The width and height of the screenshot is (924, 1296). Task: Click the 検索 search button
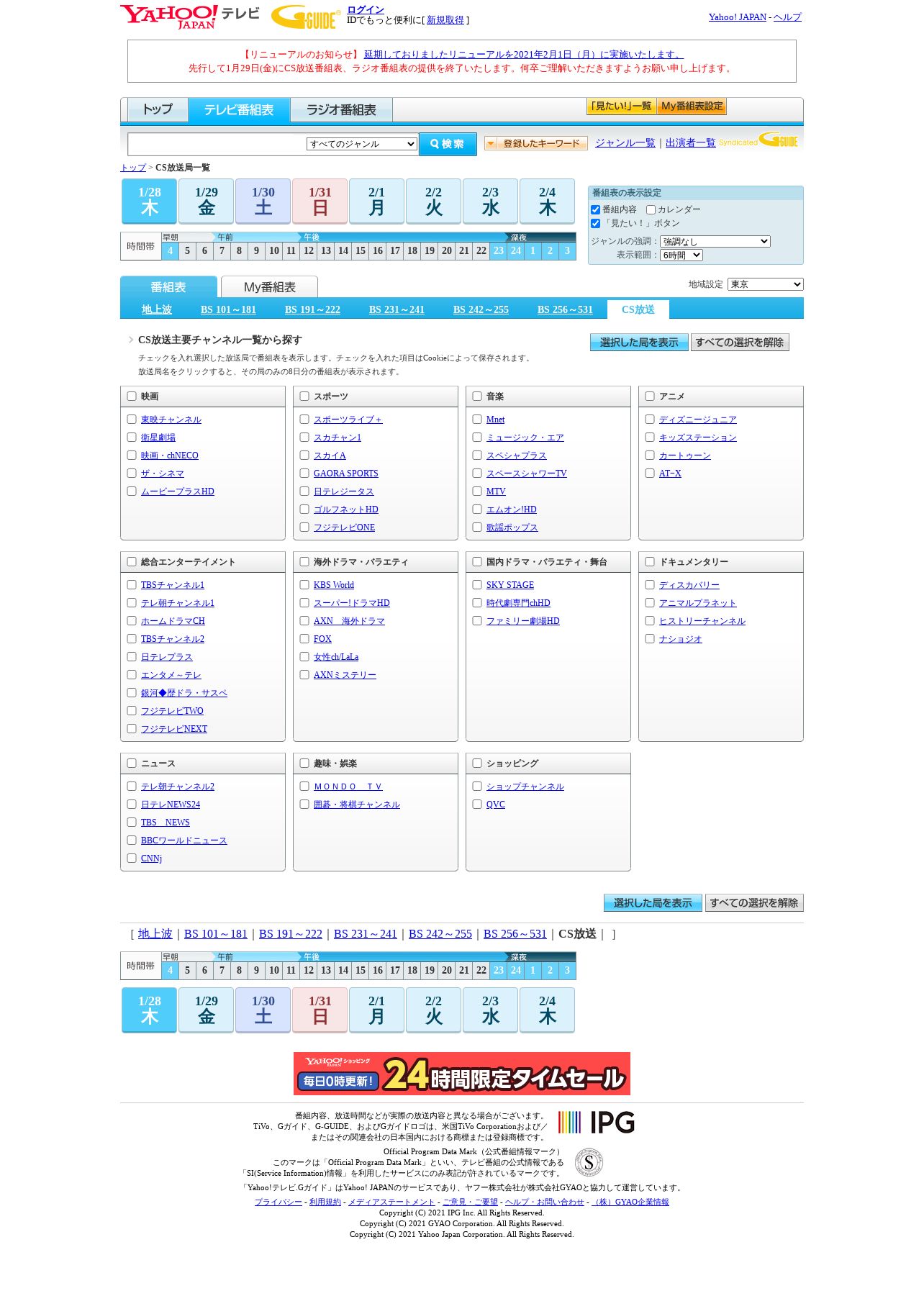(448, 144)
